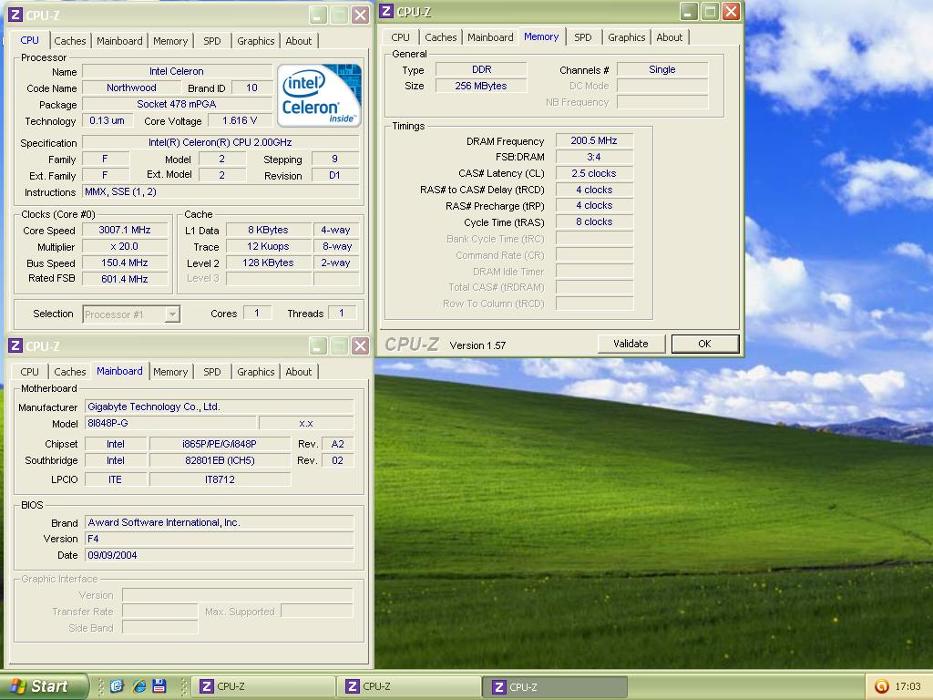Click the IT8712 LPCIO value
The height and width of the screenshot is (700, 933).
coord(220,479)
